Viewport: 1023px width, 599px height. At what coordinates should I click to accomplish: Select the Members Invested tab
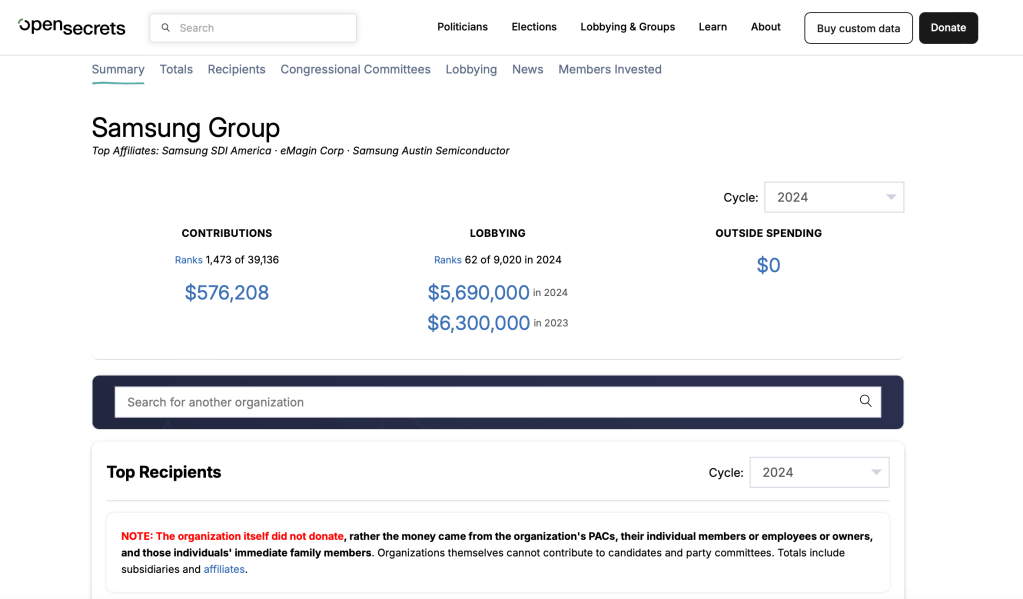click(x=609, y=69)
